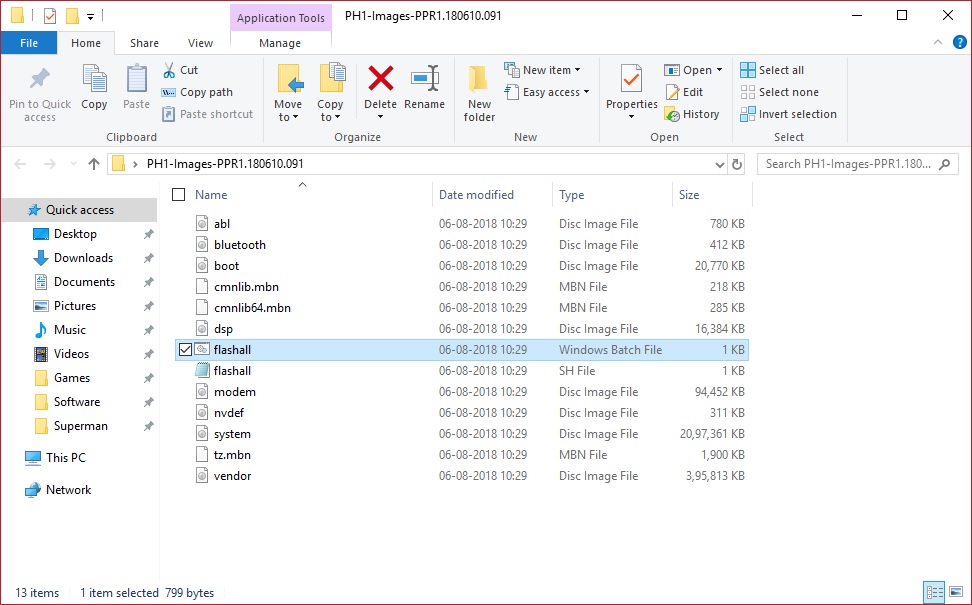Switch to Details view icon in status bar
972x605 pixels.
(934, 591)
